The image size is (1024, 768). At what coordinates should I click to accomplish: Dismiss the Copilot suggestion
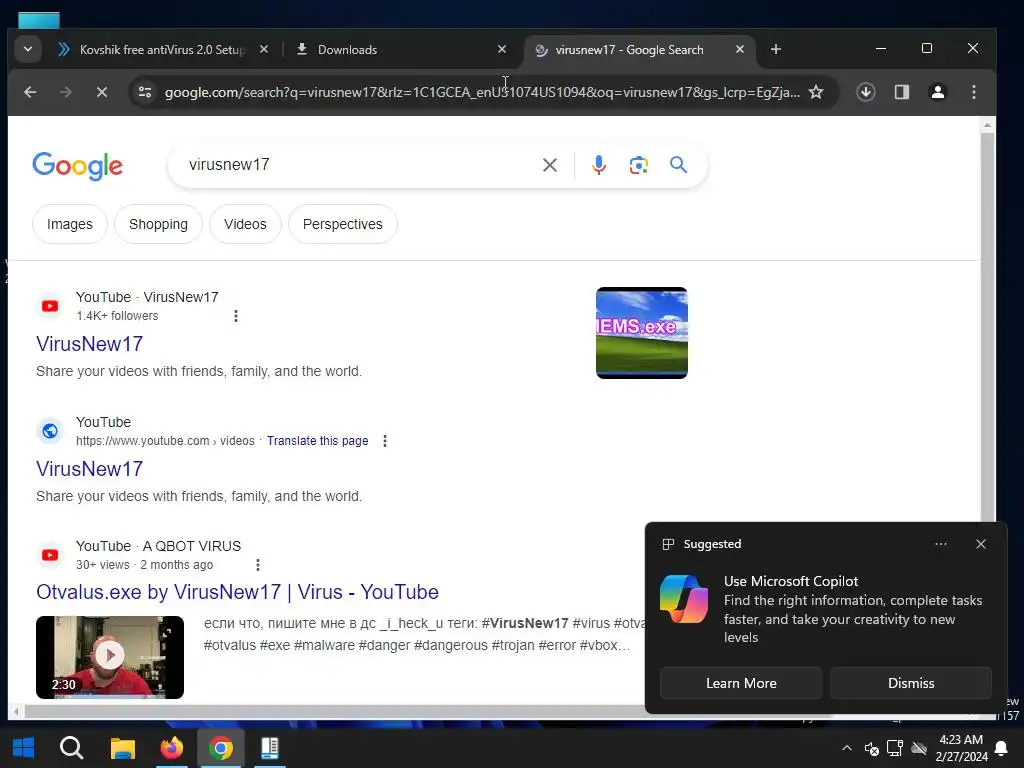point(910,683)
